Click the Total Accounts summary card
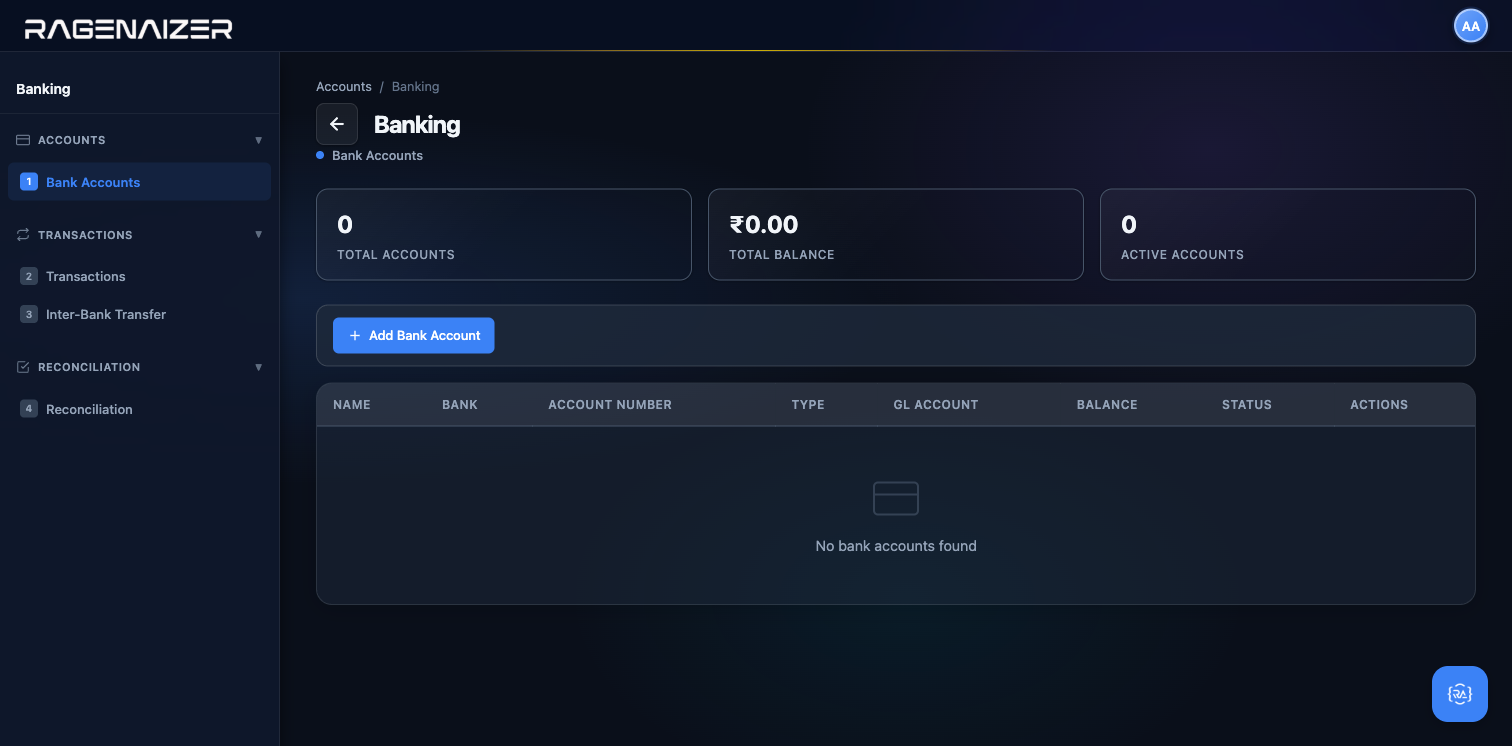This screenshot has height=746, width=1512. click(x=504, y=235)
